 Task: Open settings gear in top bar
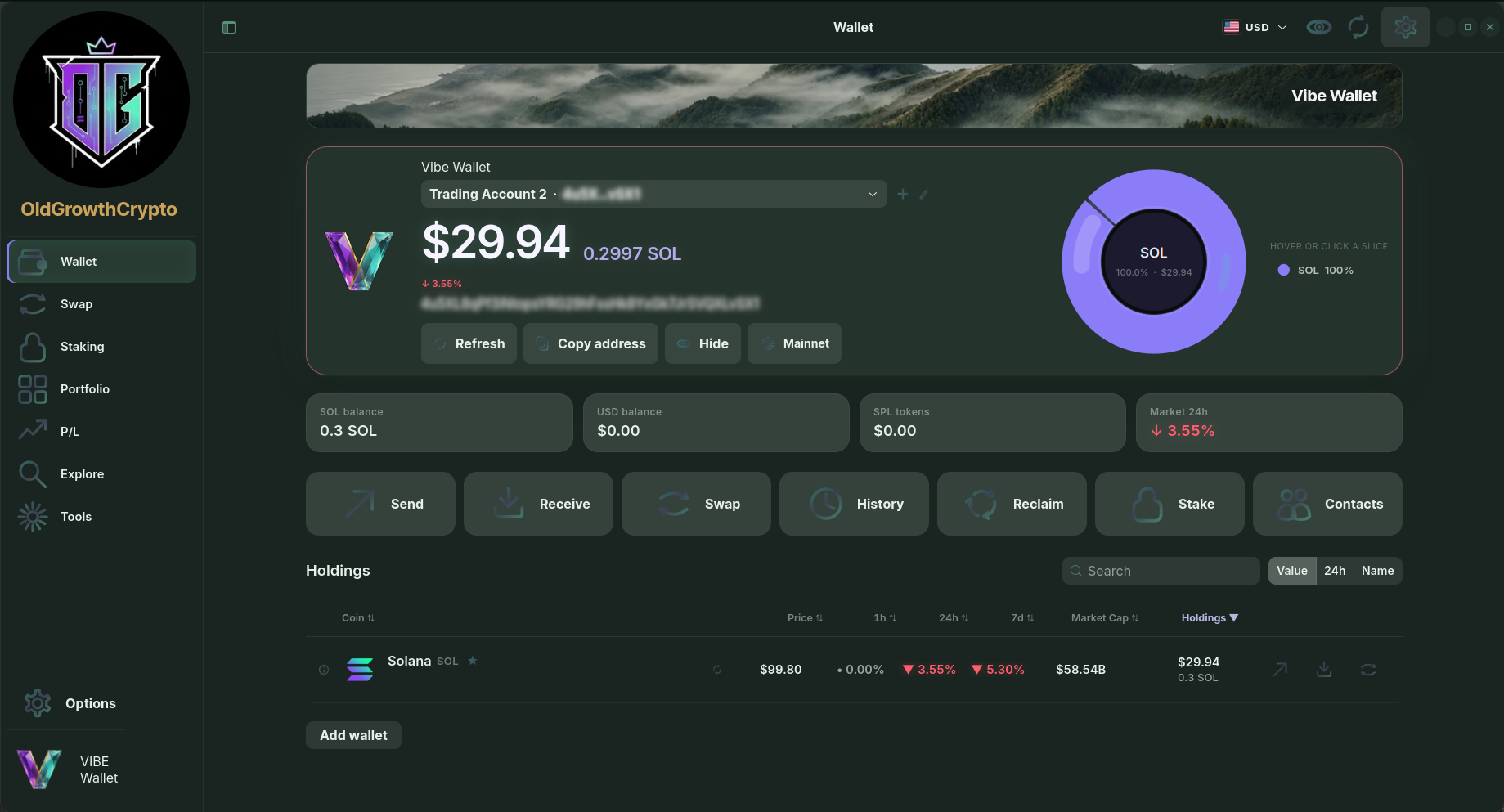click(x=1406, y=27)
